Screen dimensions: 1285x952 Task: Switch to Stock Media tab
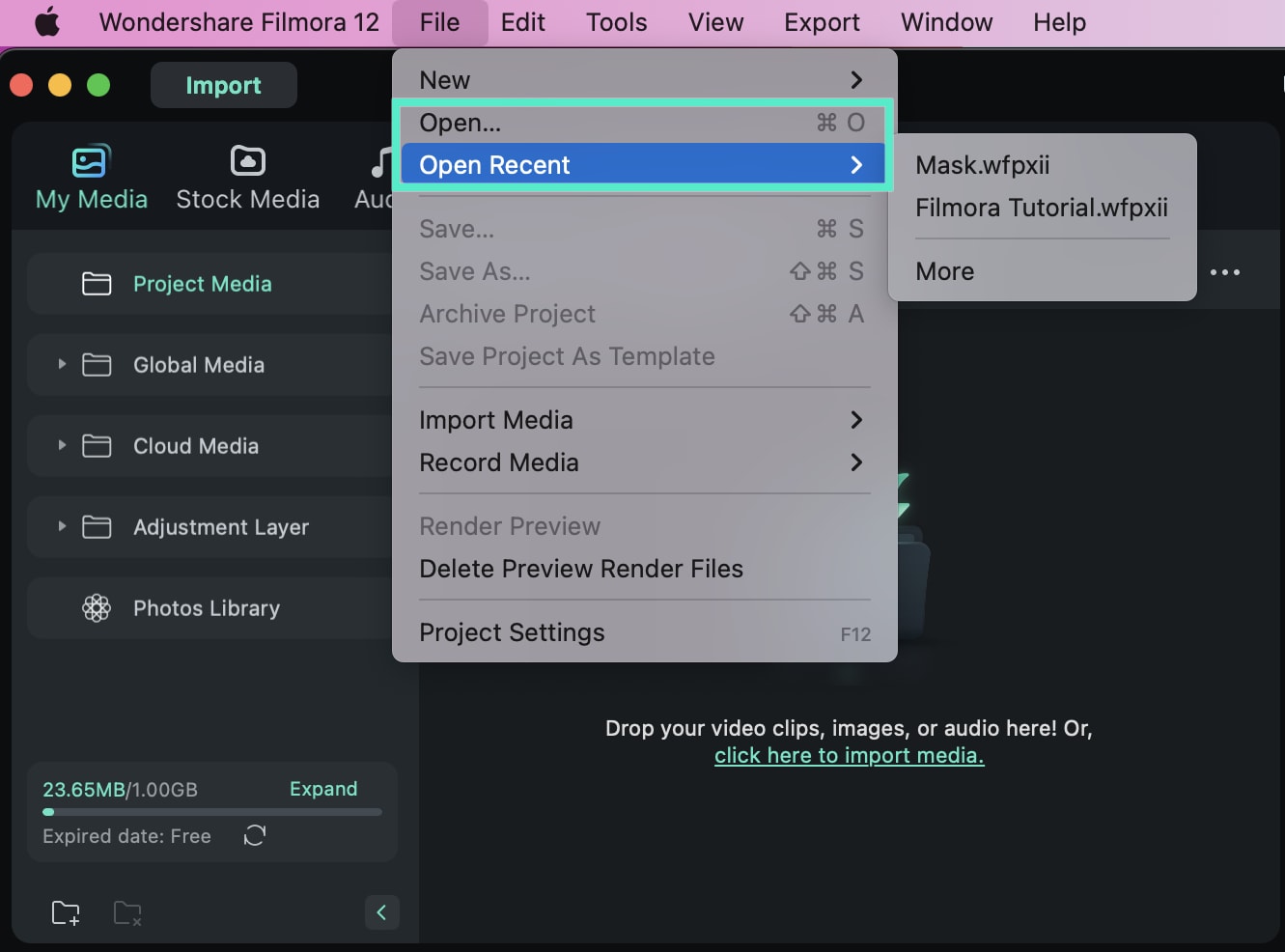[247, 179]
